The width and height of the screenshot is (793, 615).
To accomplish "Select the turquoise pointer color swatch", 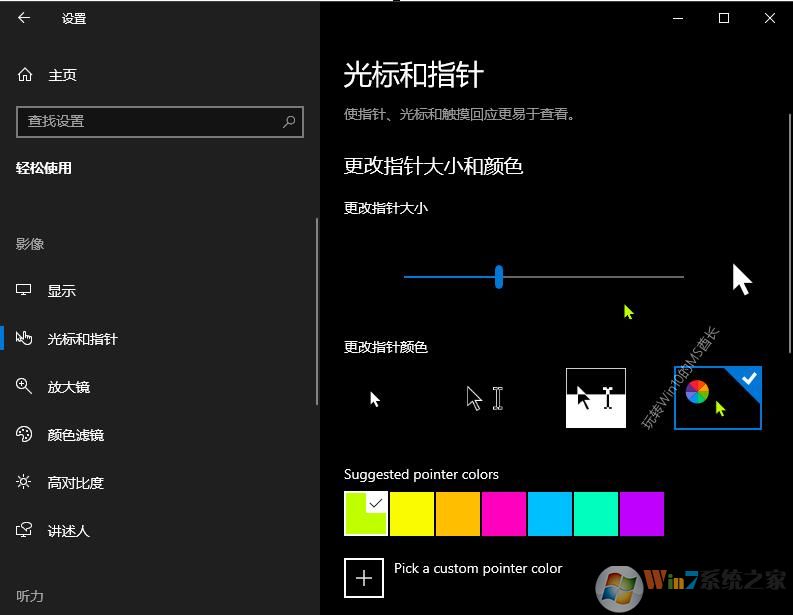I will [596, 513].
